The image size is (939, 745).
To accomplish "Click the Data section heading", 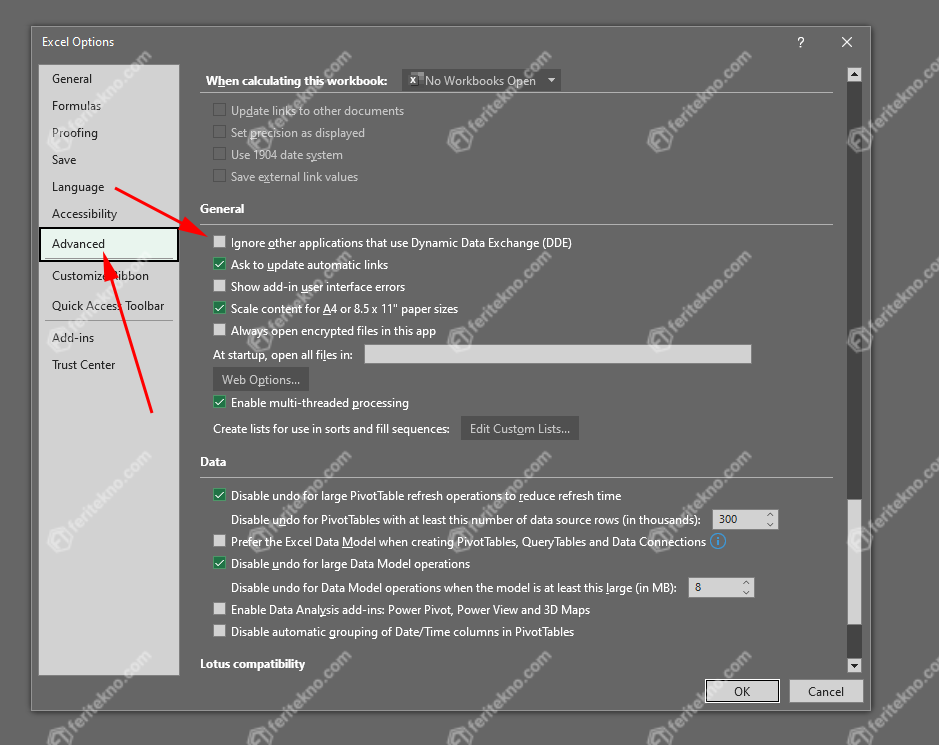I will 213,462.
